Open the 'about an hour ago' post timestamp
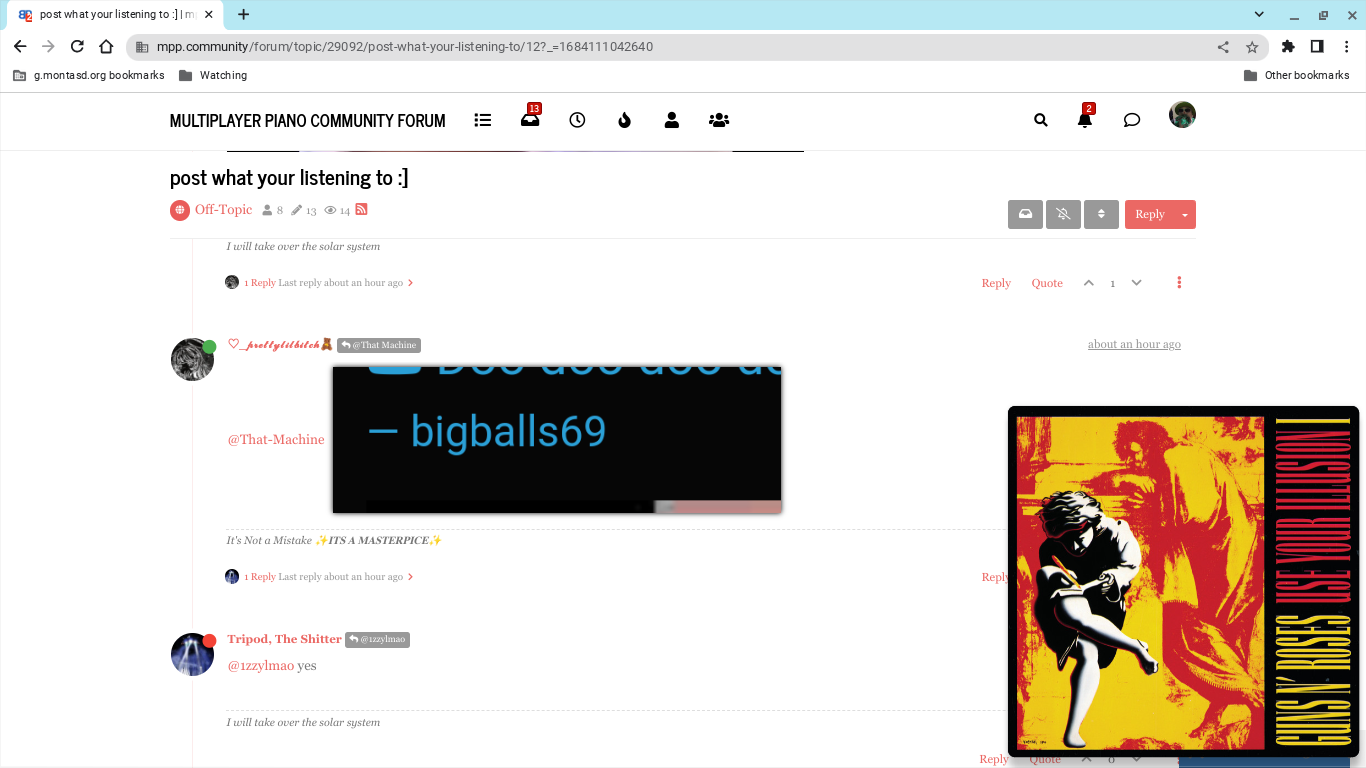This screenshot has height=768, width=1366. [x=1134, y=344]
